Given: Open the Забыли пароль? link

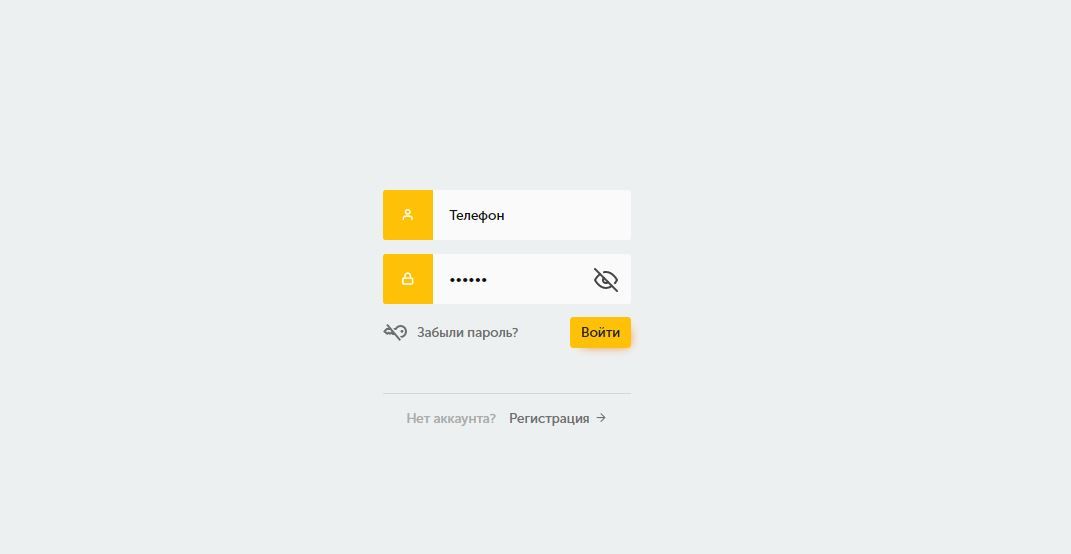Looking at the screenshot, I should pyautogui.click(x=467, y=333).
